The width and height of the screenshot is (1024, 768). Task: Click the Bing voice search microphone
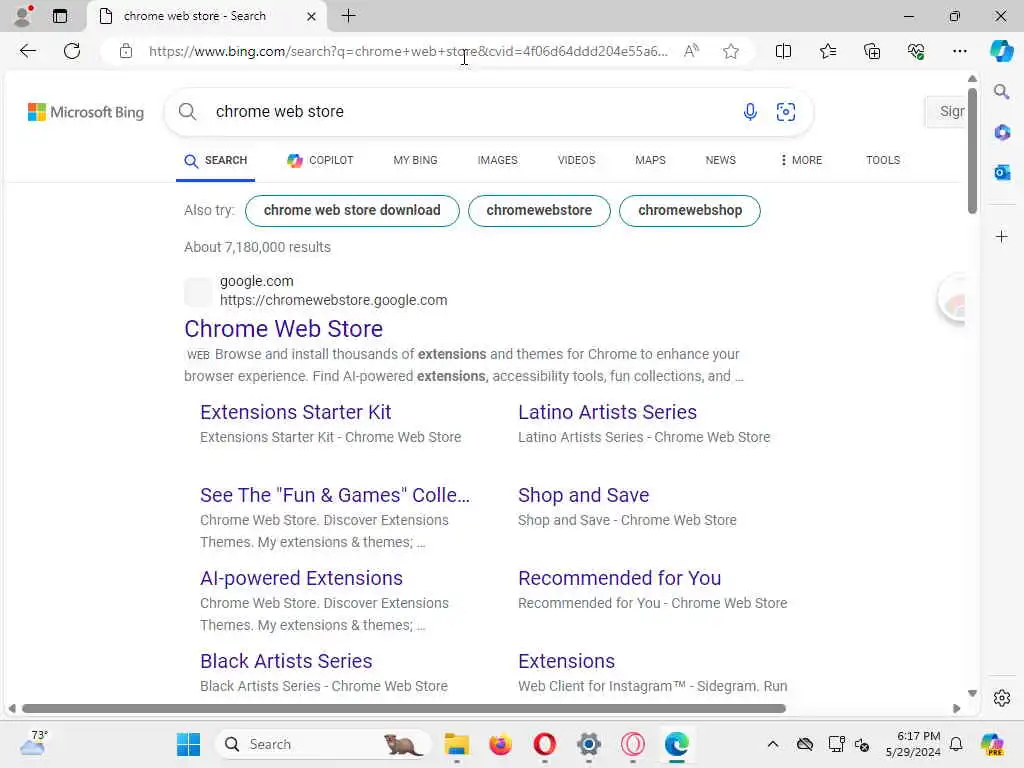coord(750,112)
